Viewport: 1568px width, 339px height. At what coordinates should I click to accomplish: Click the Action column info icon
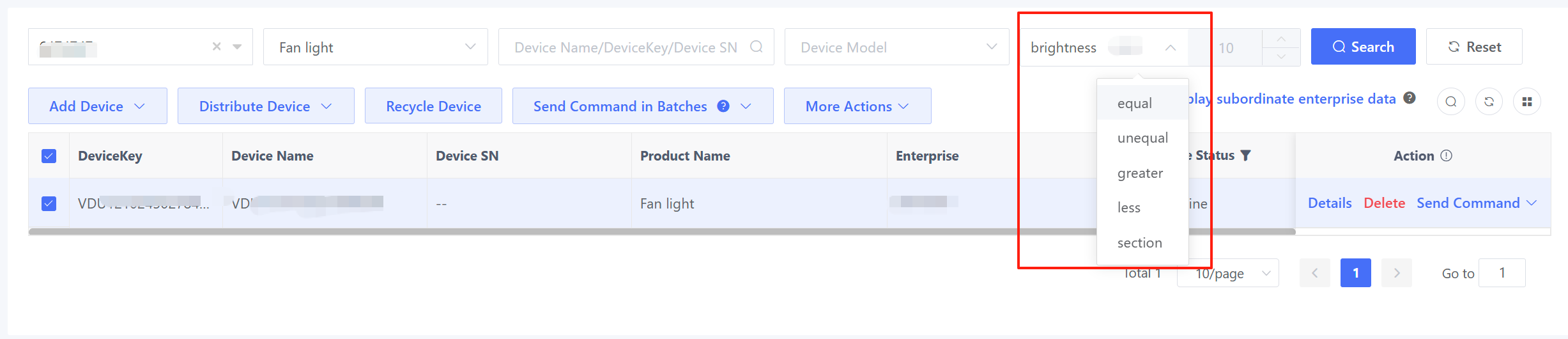(1447, 155)
